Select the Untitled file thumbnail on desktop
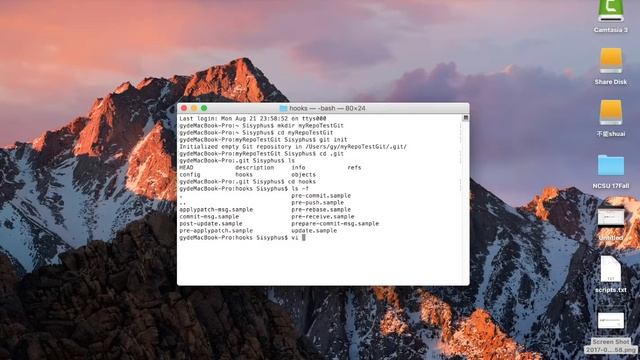Viewport: 640px width, 360px height. click(611, 218)
